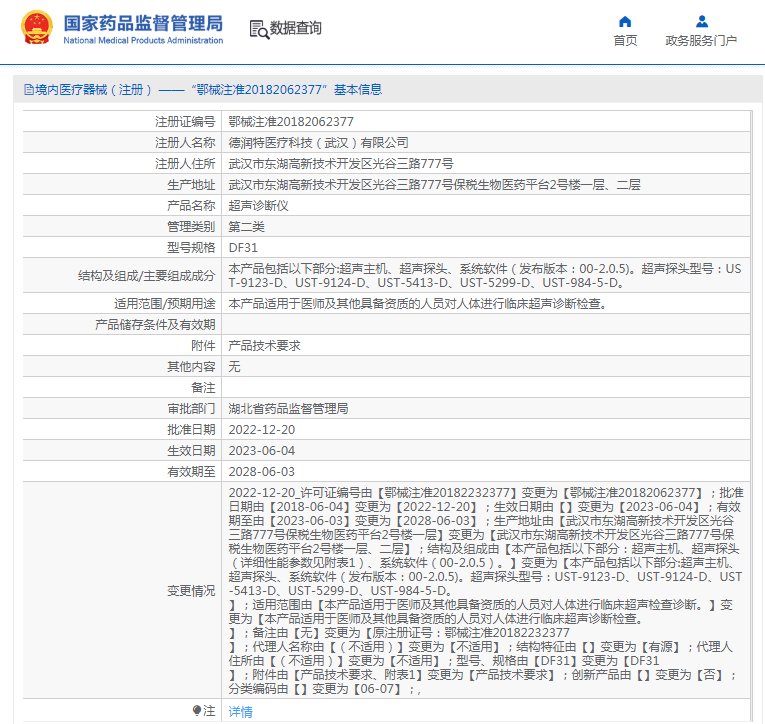Click model specification value DF31
This screenshot has height=724, width=765.
click(x=243, y=247)
